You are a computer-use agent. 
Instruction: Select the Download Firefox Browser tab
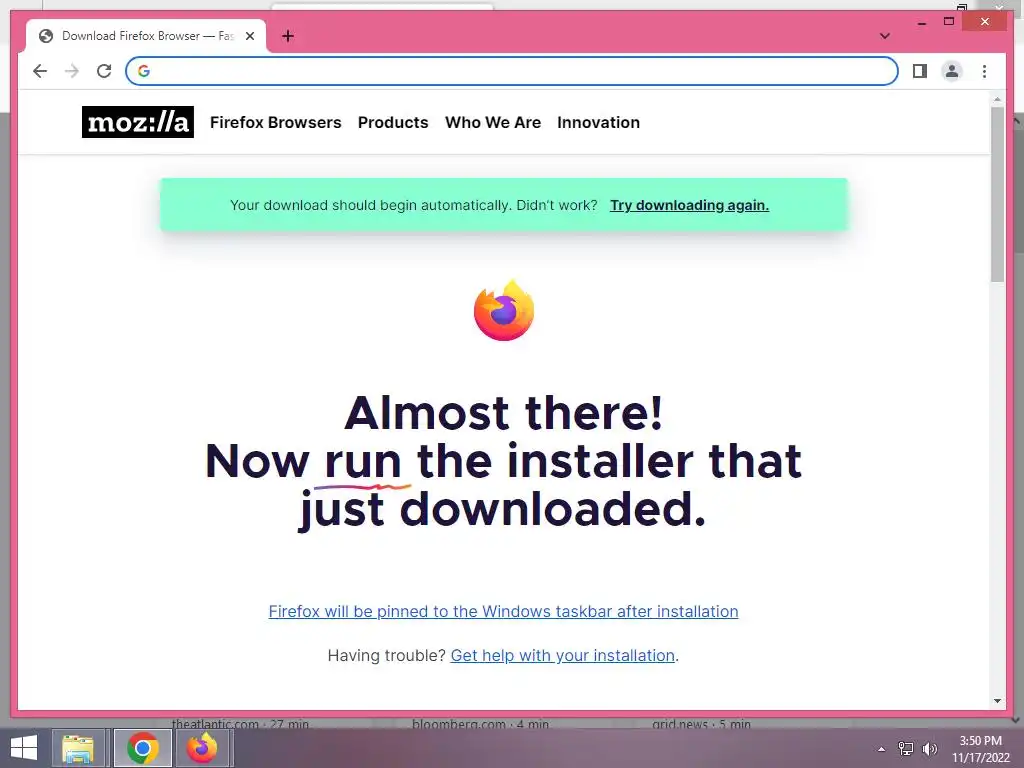click(x=146, y=36)
